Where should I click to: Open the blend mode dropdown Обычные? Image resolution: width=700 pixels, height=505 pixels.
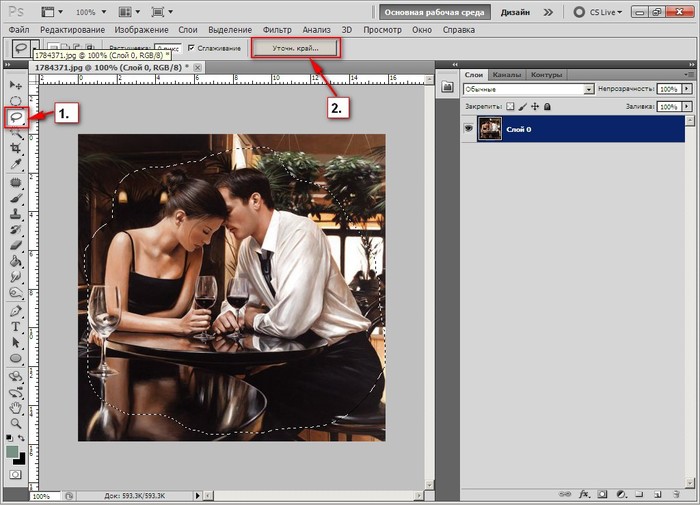click(x=529, y=89)
